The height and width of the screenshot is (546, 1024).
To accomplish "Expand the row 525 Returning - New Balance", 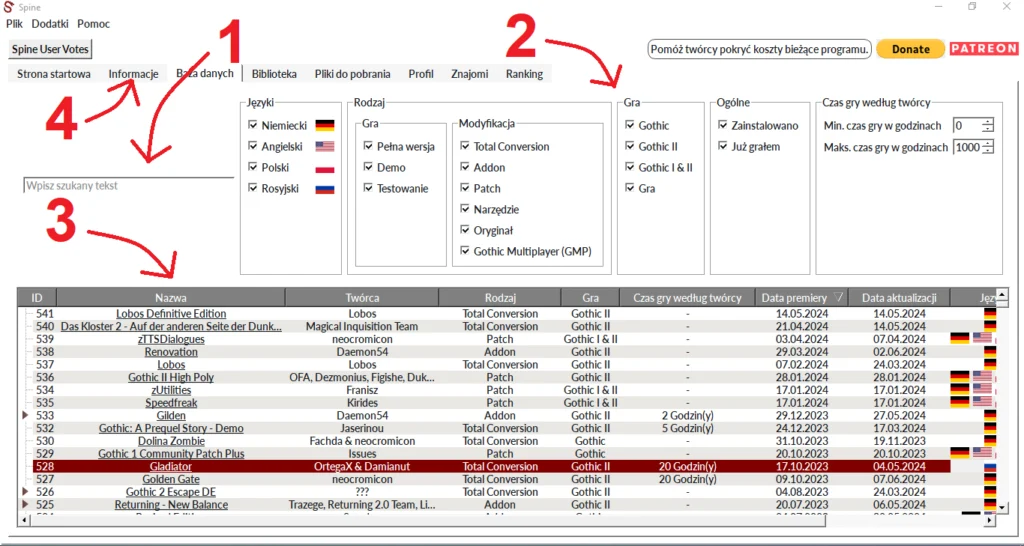I will coord(25,504).
